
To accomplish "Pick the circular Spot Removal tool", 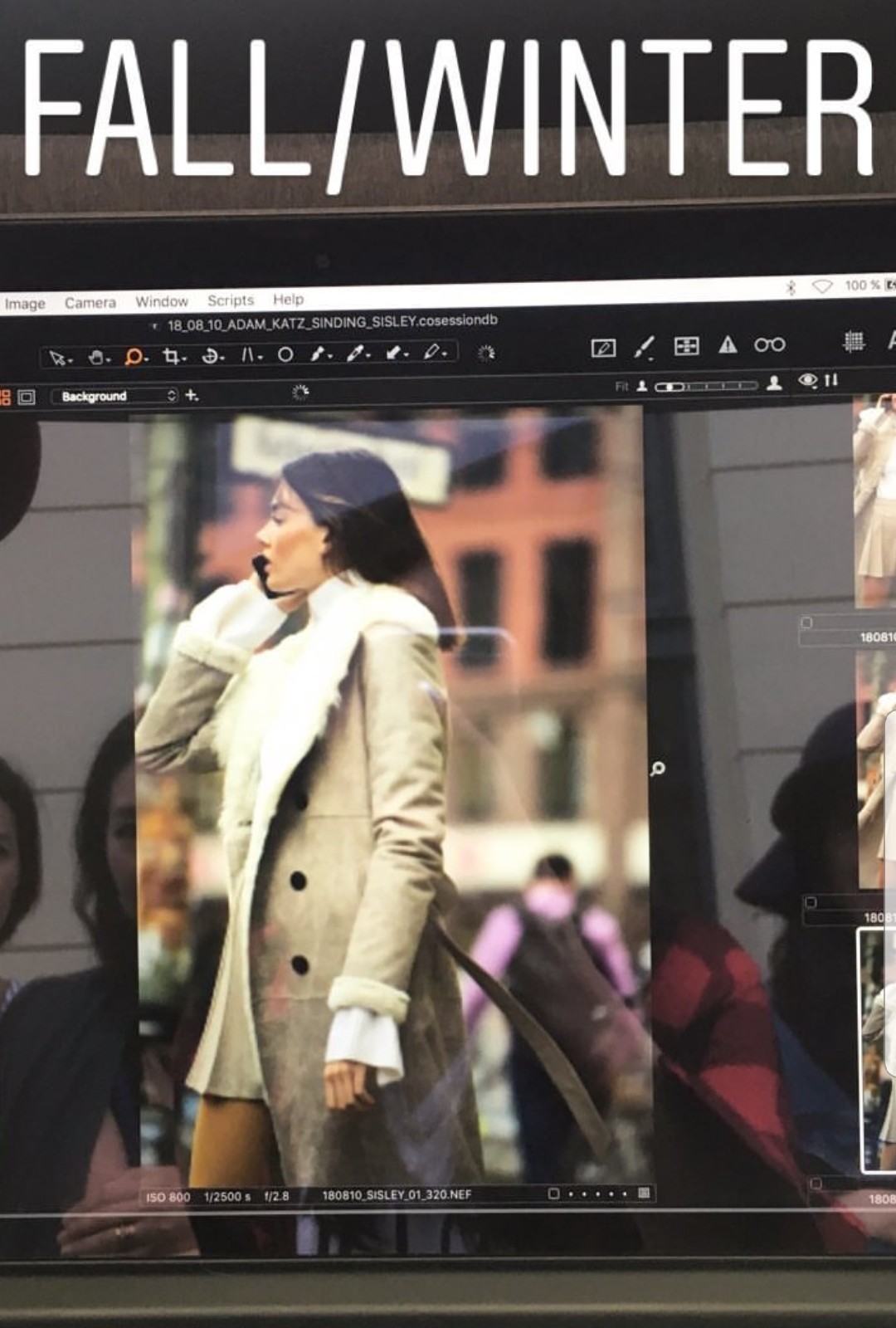I will pyautogui.click(x=285, y=354).
